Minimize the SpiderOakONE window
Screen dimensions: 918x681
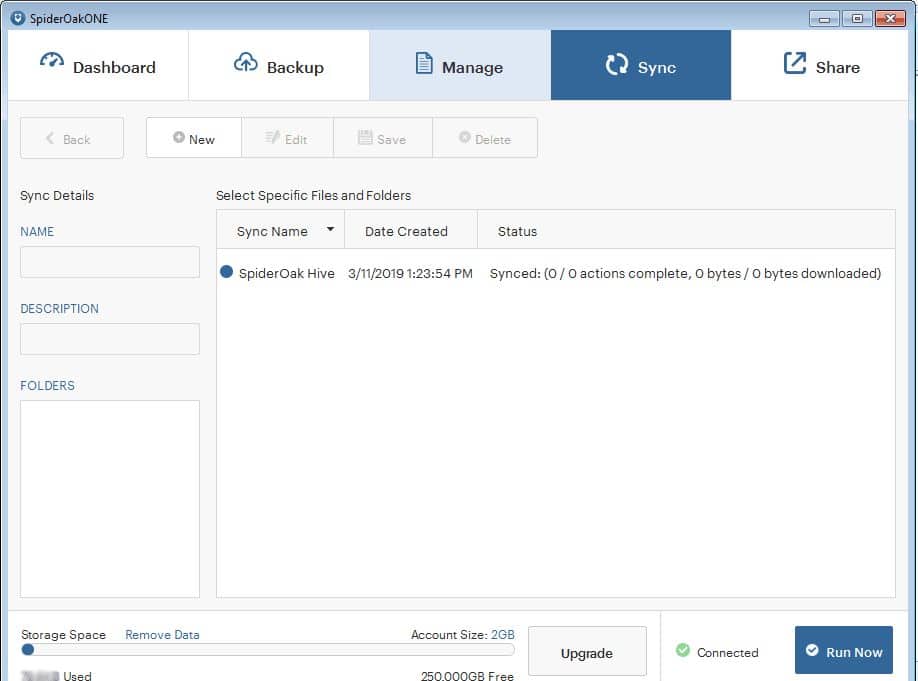point(824,19)
